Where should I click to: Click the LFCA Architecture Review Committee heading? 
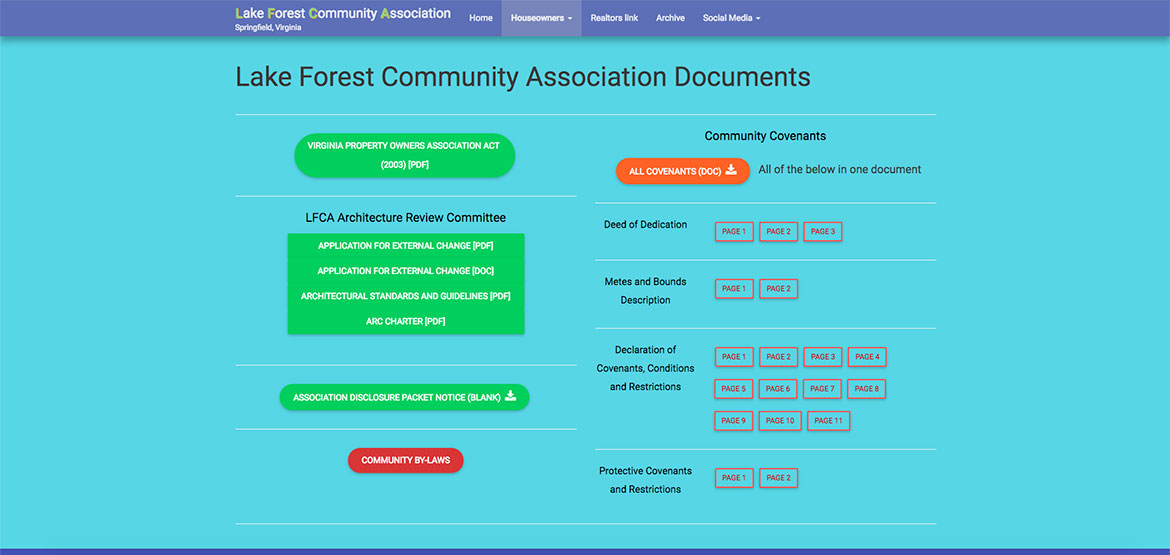click(405, 218)
